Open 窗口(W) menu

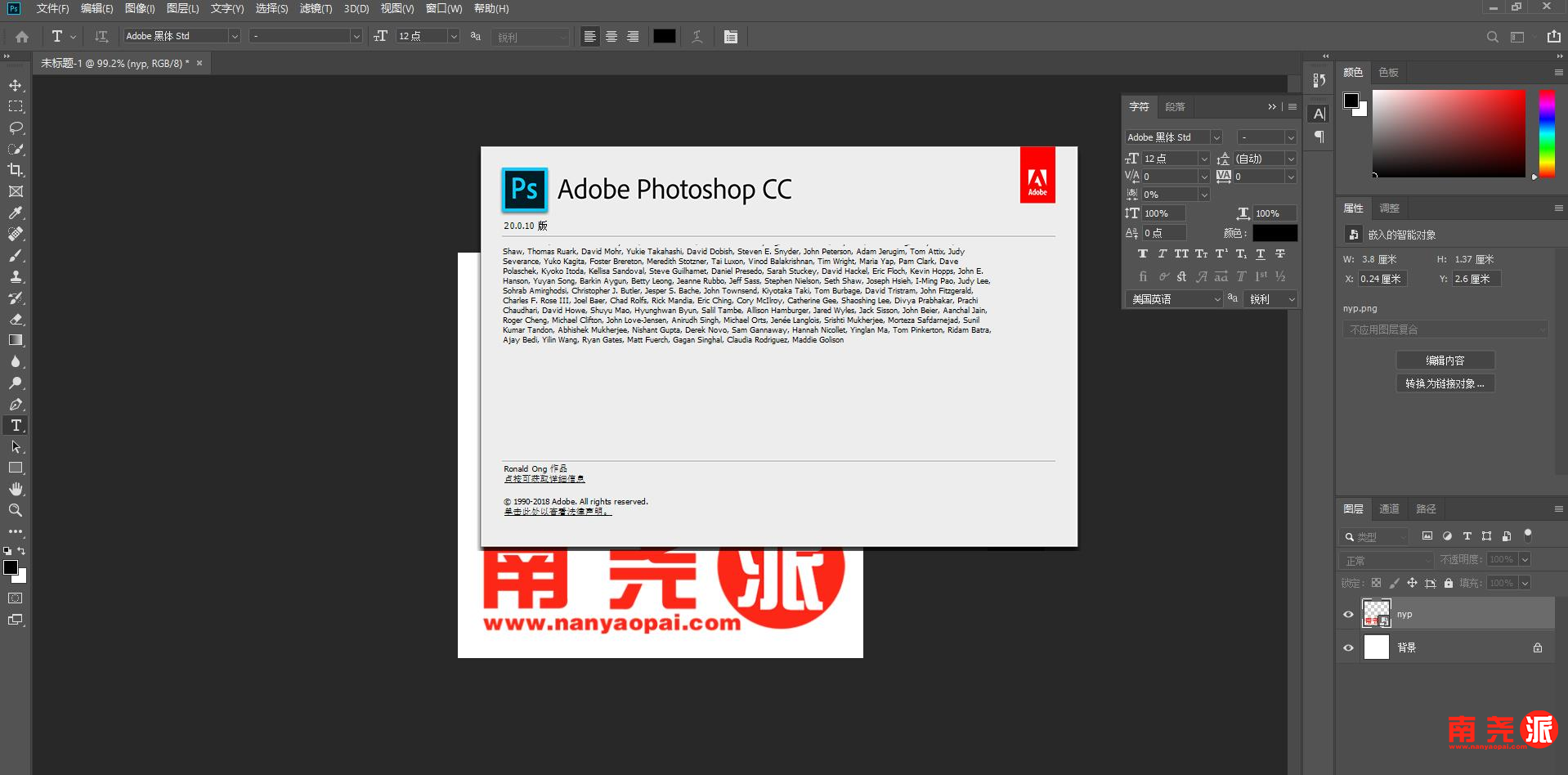(x=444, y=8)
